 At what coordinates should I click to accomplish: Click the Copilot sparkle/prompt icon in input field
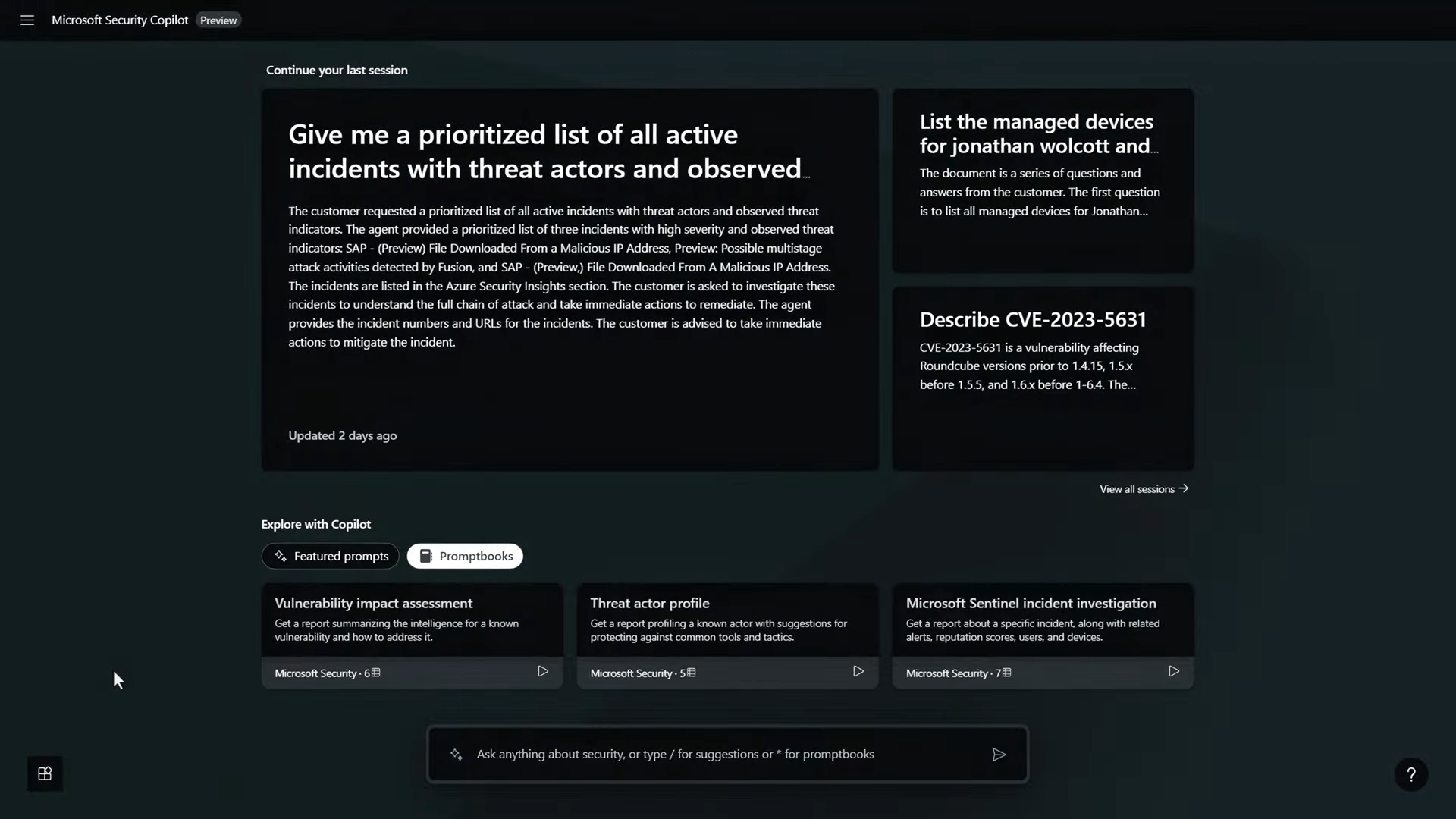point(455,754)
